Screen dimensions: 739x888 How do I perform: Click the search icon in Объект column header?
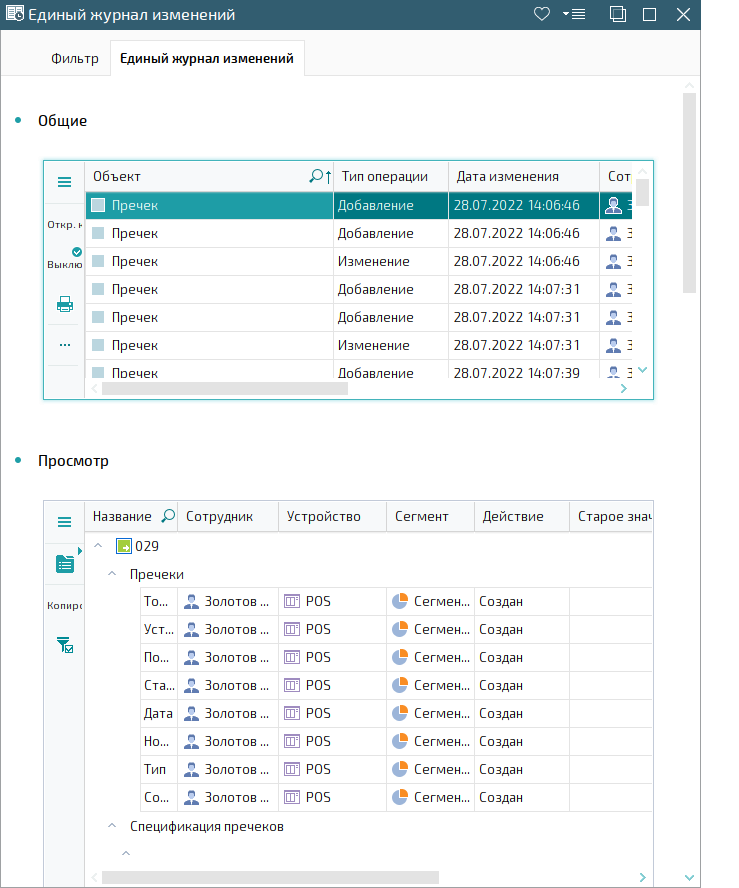tap(315, 176)
